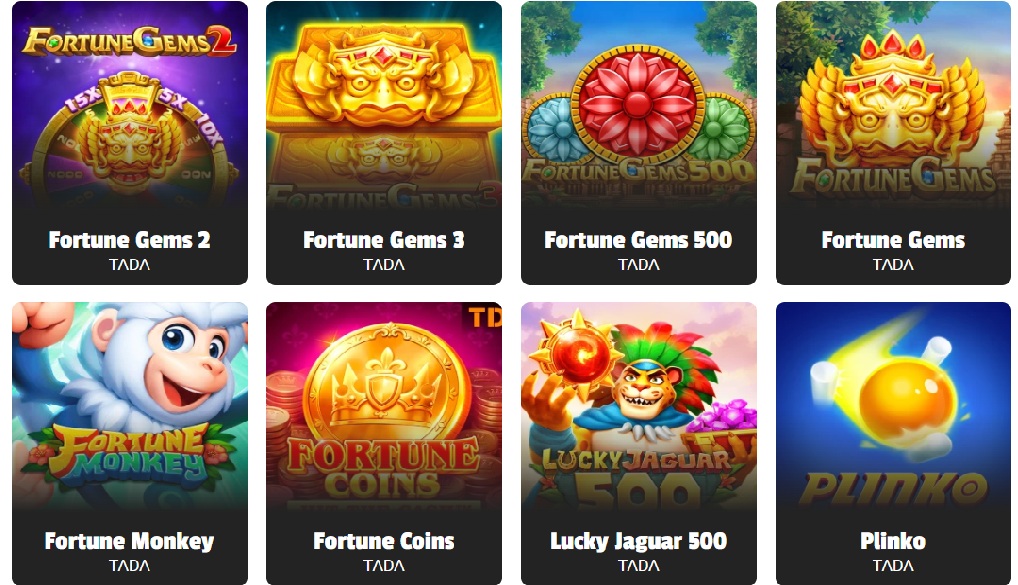Click the 'Fortune Coins' title text
This screenshot has width=1018, height=585.
tap(384, 541)
